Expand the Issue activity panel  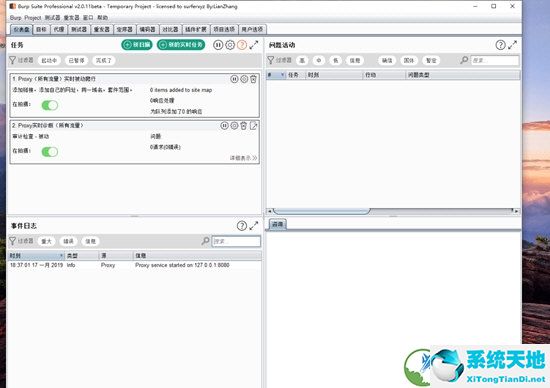coord(512,45)
